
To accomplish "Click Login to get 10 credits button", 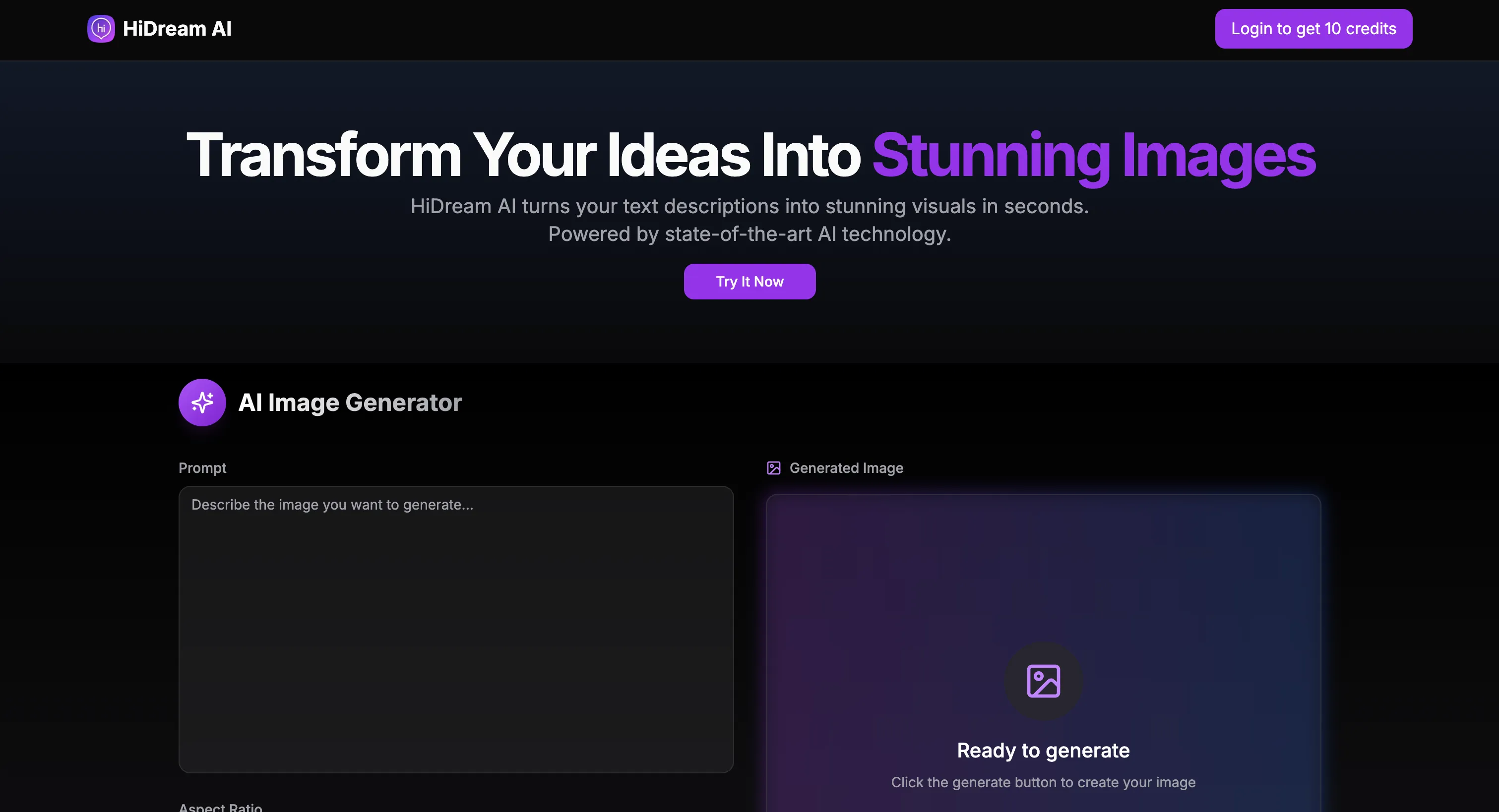I will tap(1313, 28).
